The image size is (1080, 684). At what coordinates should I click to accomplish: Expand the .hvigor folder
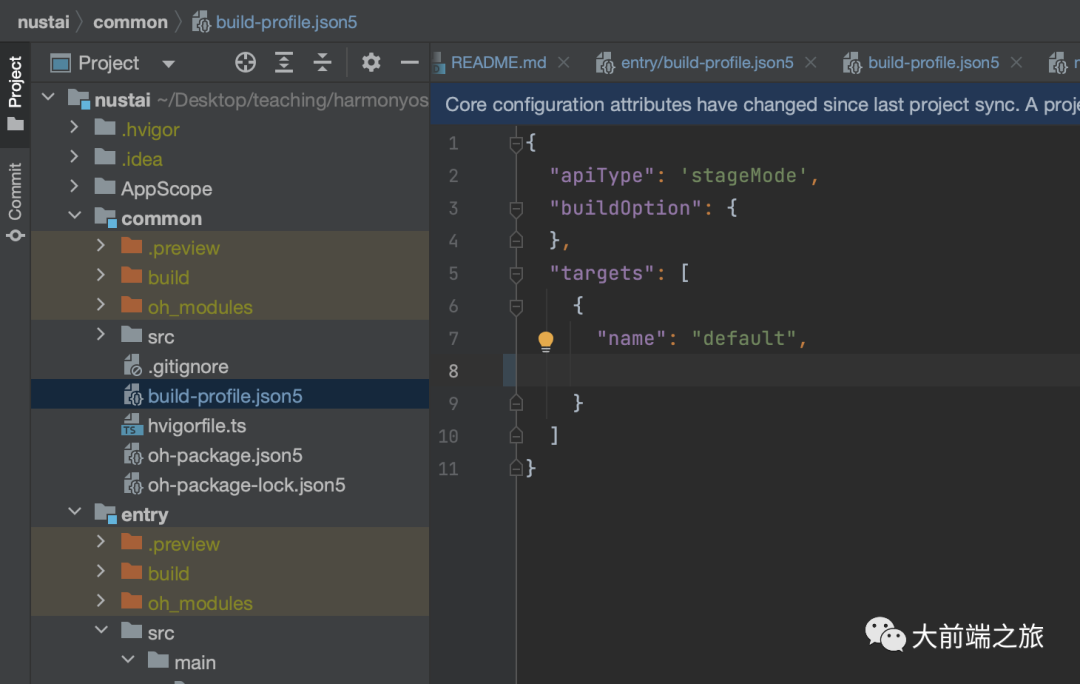(75, 128)
